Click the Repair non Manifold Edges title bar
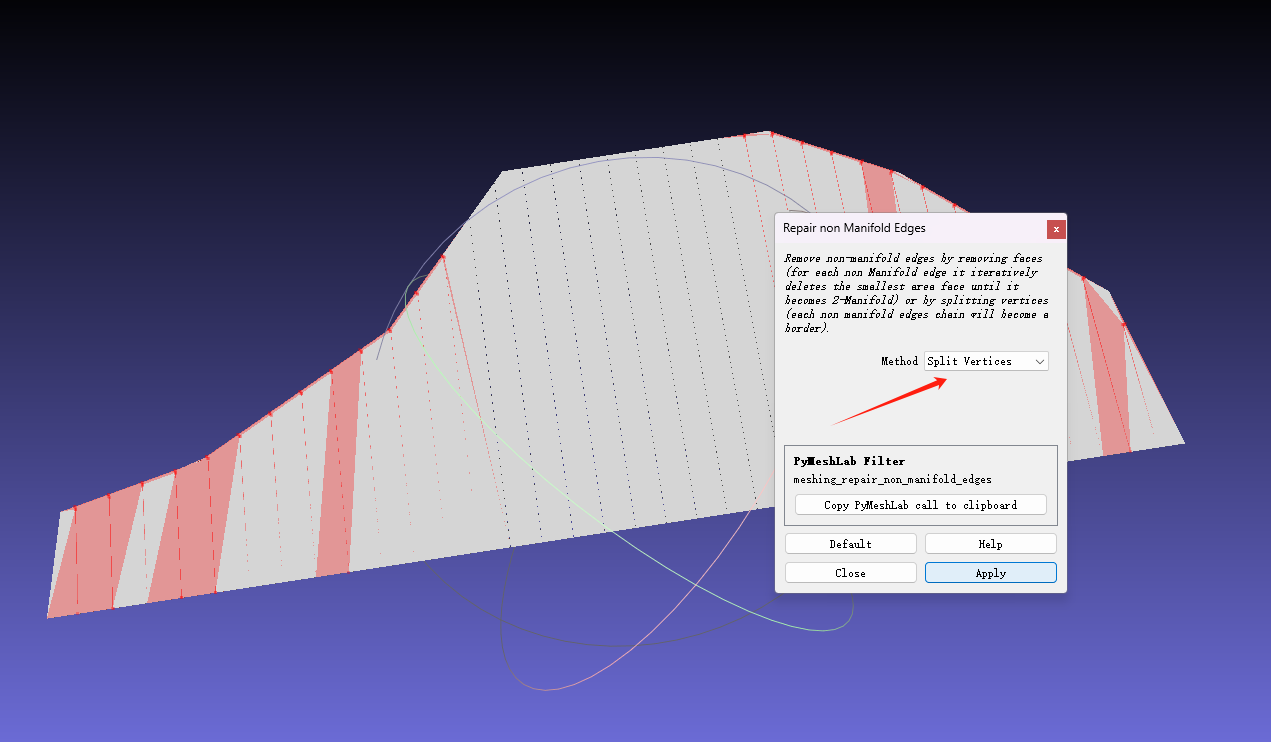1271x742 pixels. [900, 229]
